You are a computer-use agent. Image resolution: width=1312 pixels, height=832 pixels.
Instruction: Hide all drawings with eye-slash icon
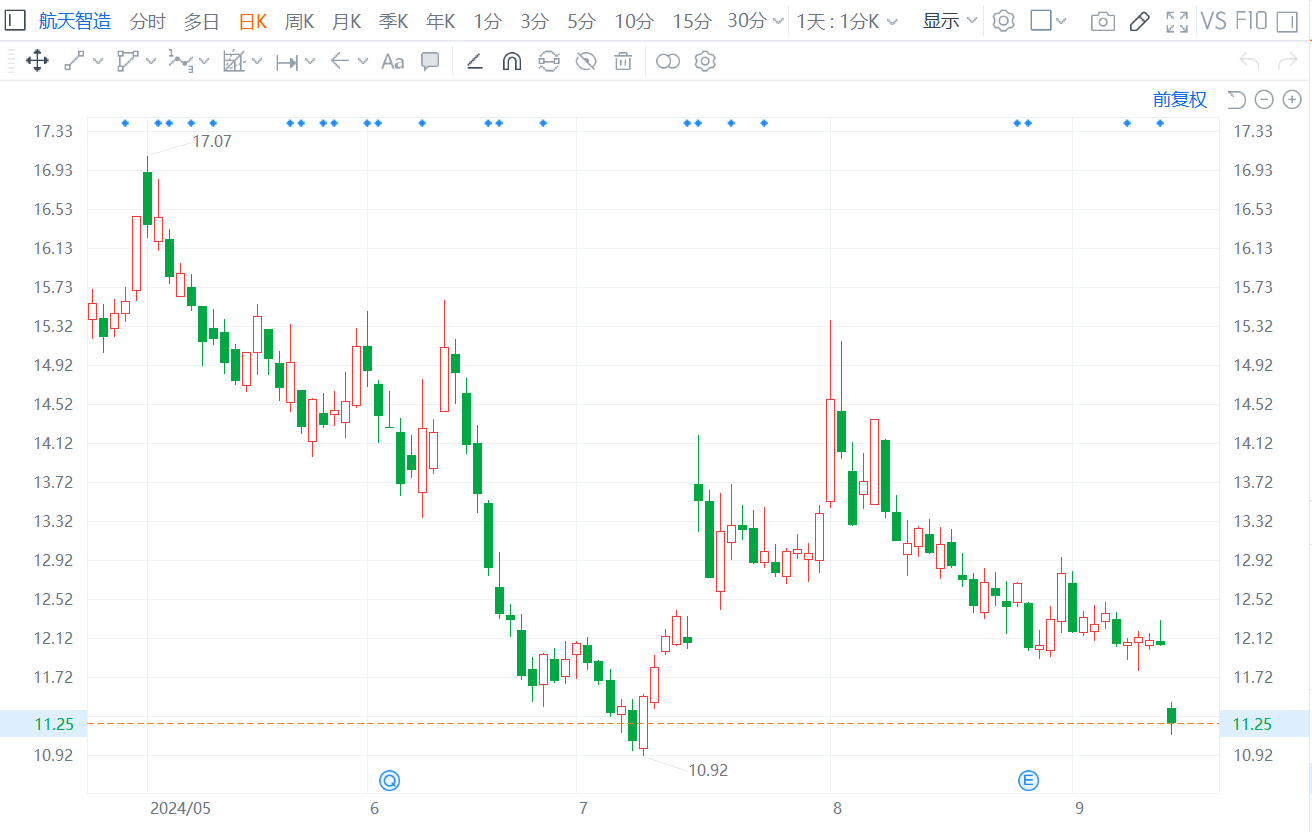[586, 62]
